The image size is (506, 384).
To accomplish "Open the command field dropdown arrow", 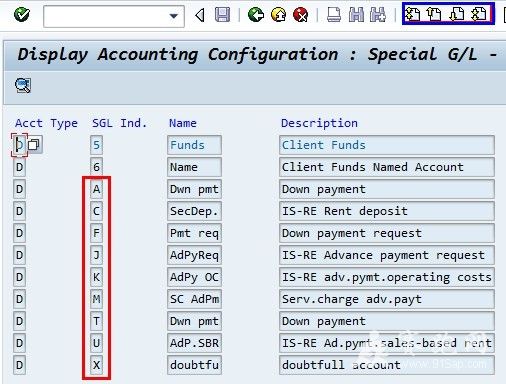I will (173, 16).
